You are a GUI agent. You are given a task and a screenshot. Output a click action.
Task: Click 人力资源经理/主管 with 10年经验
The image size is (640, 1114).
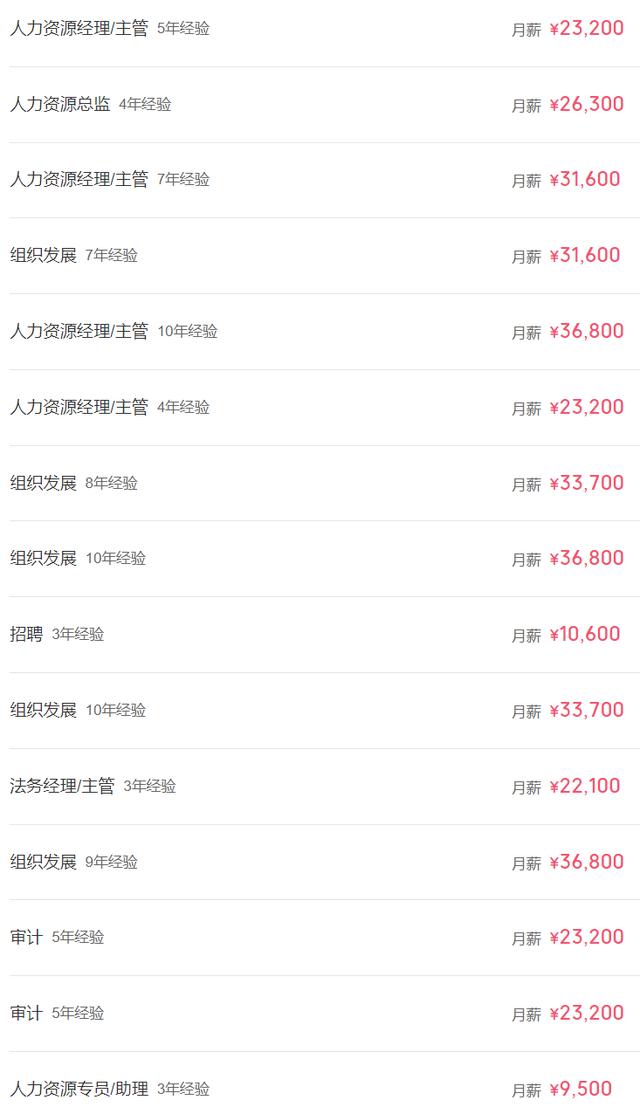[x=79, y=331]
